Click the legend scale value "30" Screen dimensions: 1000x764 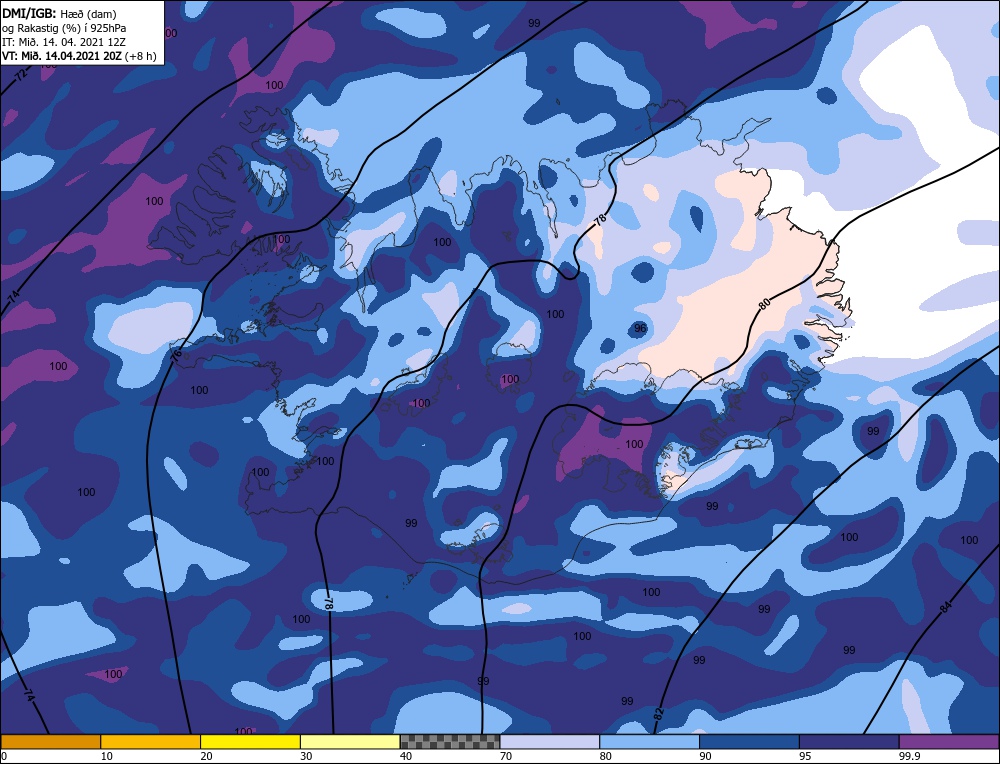pos(306,756)
